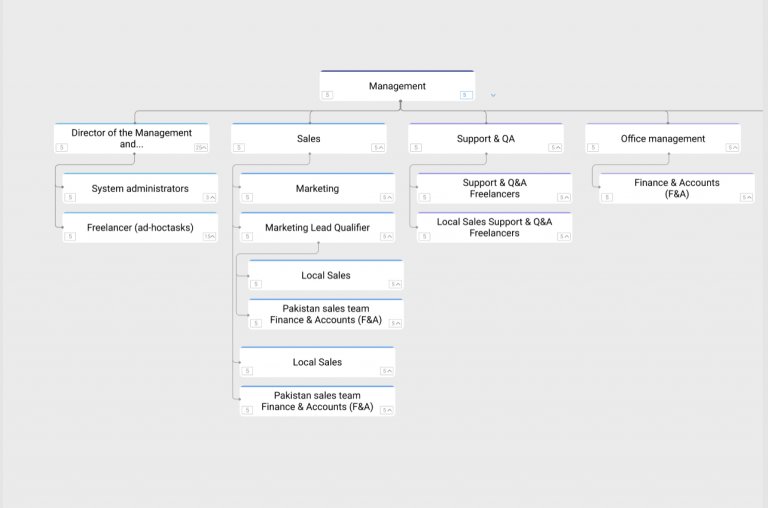
Task: Click member count badge on Support & QA node
Action: pyautogui.click(x=416, y=147)
